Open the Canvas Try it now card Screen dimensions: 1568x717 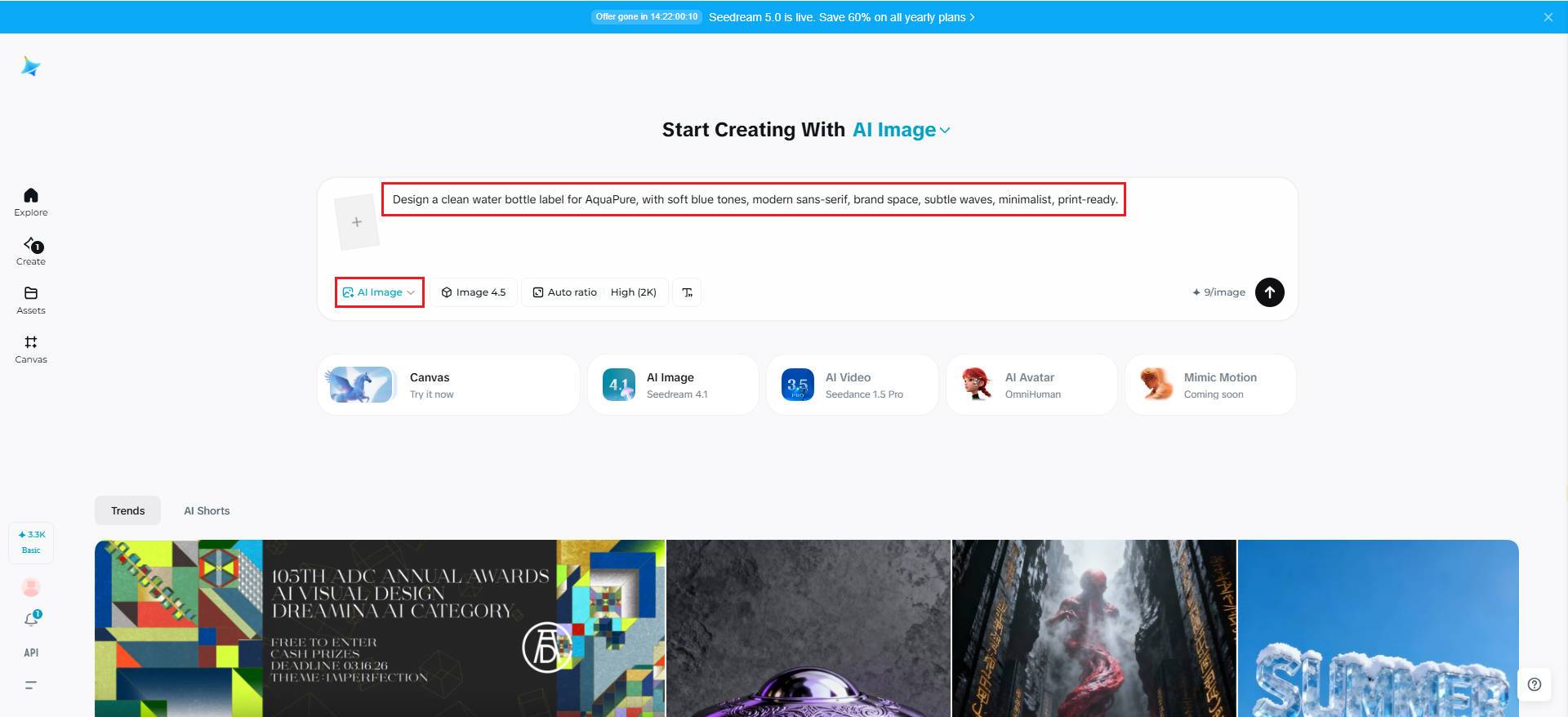pos(448,385)
